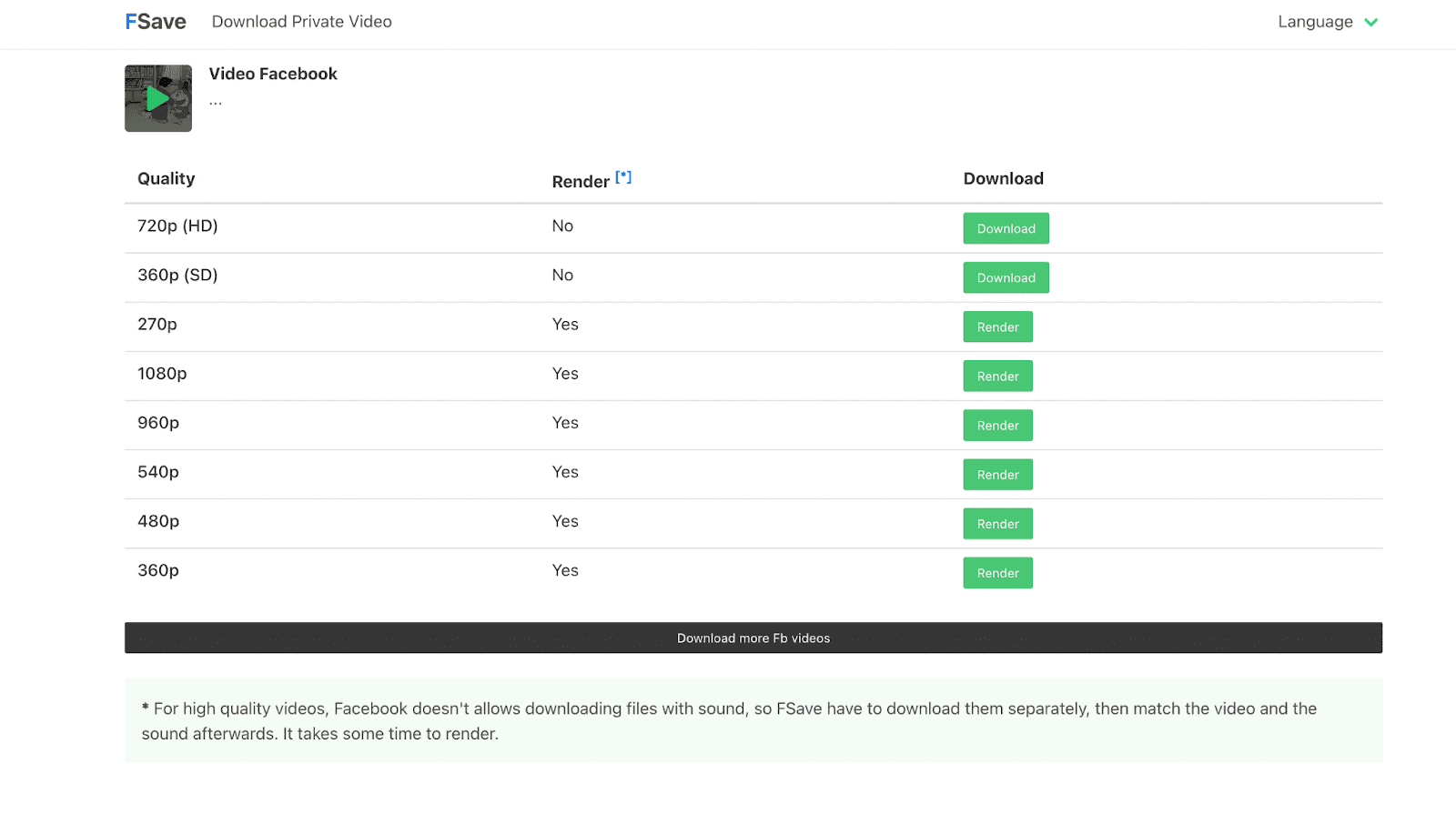Viewport: 1456px width, 814px height.
Task: Start rendering the 960p video
Action: tap(997, 425)
